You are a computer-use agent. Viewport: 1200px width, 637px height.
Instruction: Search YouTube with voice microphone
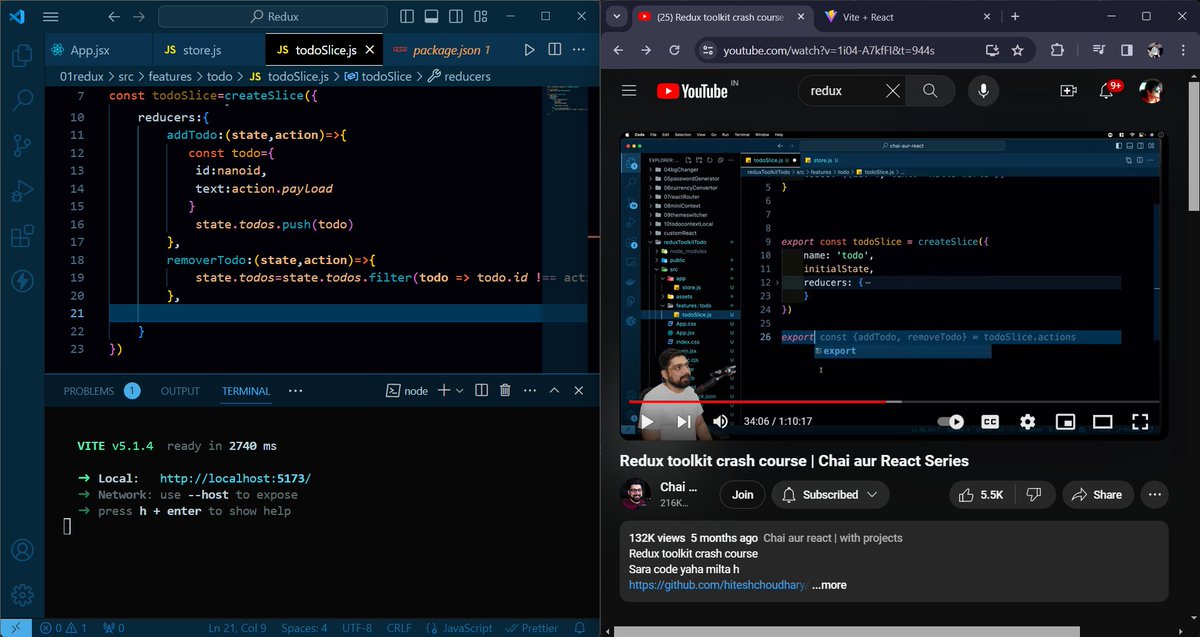click(983, 91)
